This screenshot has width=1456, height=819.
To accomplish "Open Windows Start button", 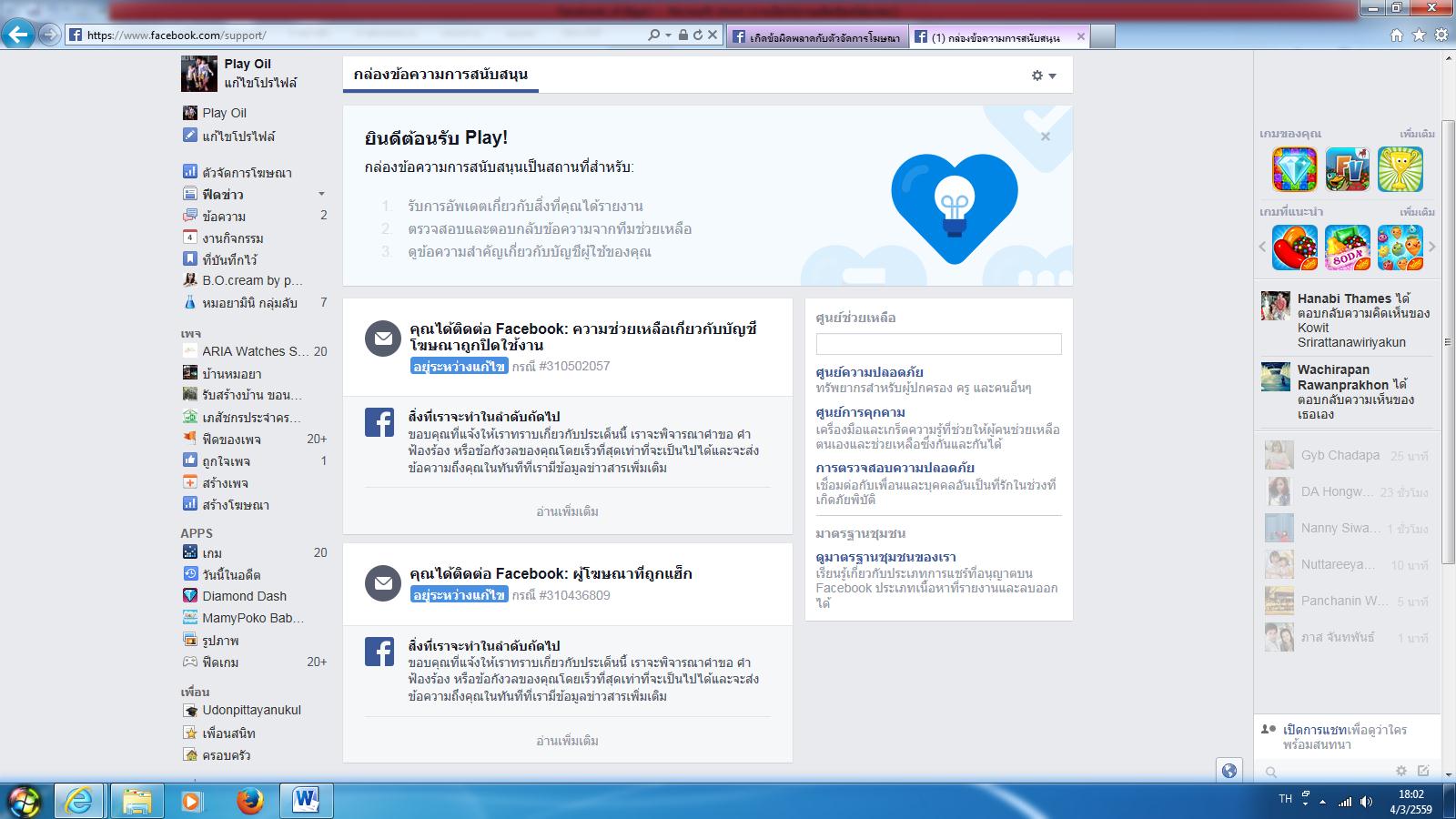I will [23, 801].
